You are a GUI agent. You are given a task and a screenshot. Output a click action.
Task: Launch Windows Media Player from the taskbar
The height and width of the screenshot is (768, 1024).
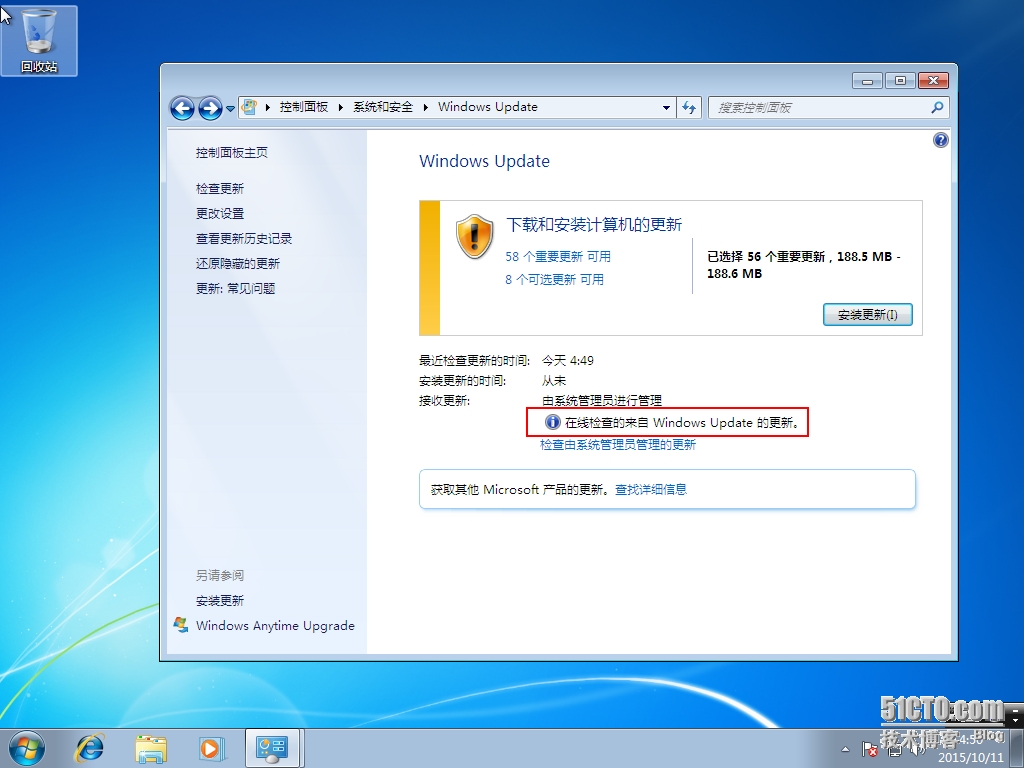(211, 748)
